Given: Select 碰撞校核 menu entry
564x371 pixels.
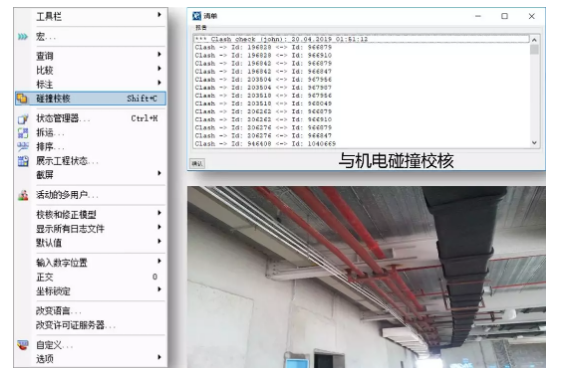Looking at the screenshot, I should [x=90, y=98].
